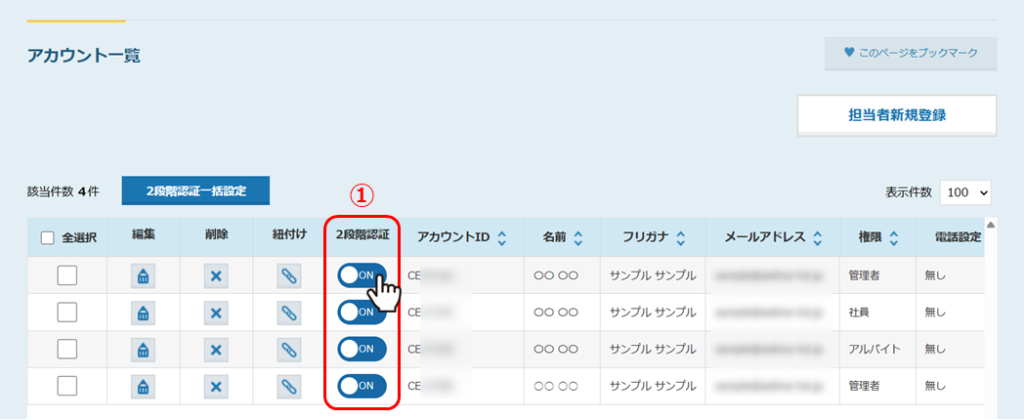This screenshot has height=420, width=1024.
Task: Click the delete X icon in the second row
Action: pos(215,313)
